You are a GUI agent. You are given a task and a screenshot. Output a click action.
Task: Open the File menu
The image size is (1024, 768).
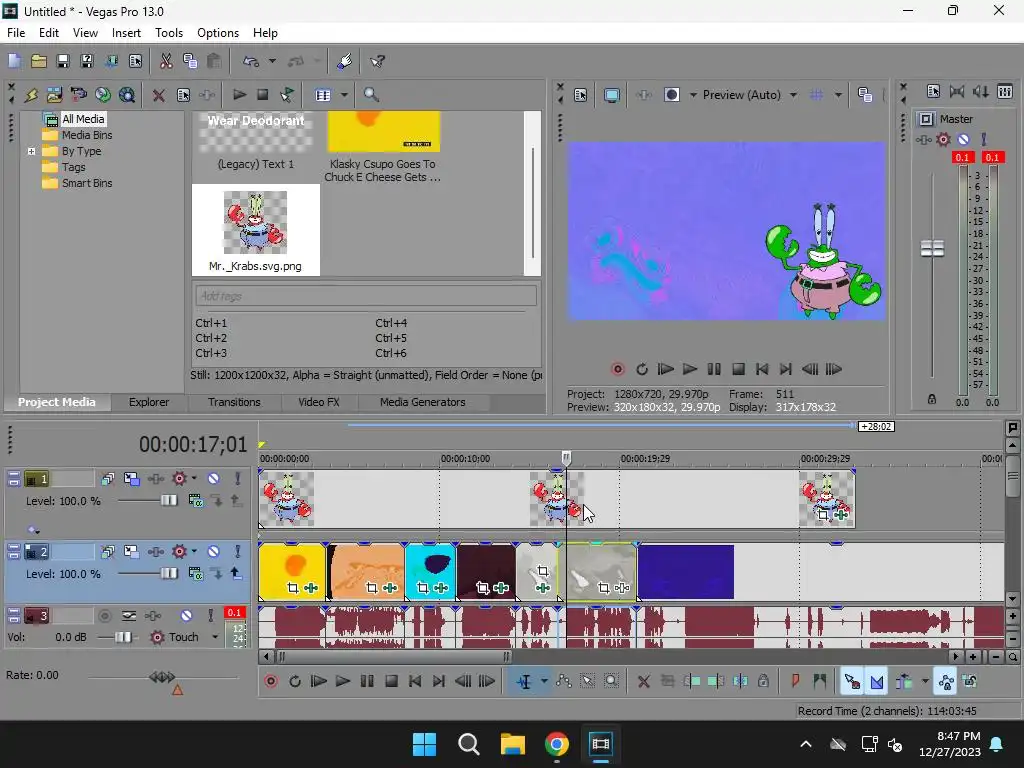click(16, 33)
